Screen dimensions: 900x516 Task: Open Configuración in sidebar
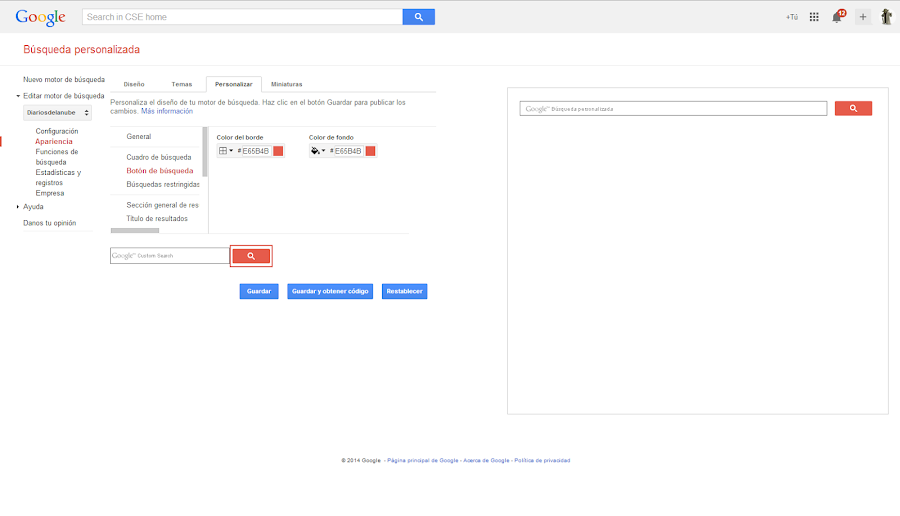(57, 131)
